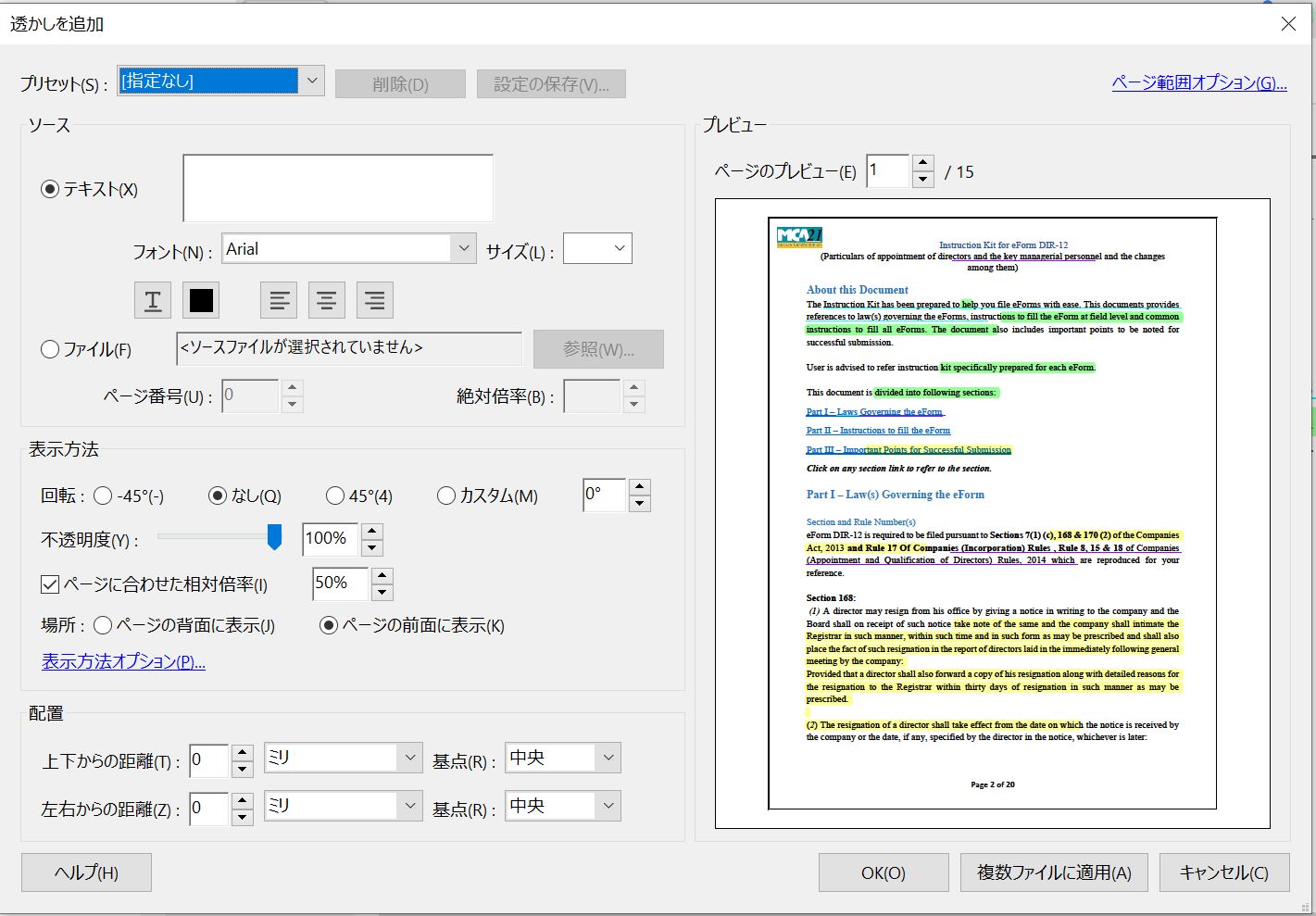Viewport: 1316px width, 916px height.
Task: Open the プリセット dropdown list
Action: [312, 82]
